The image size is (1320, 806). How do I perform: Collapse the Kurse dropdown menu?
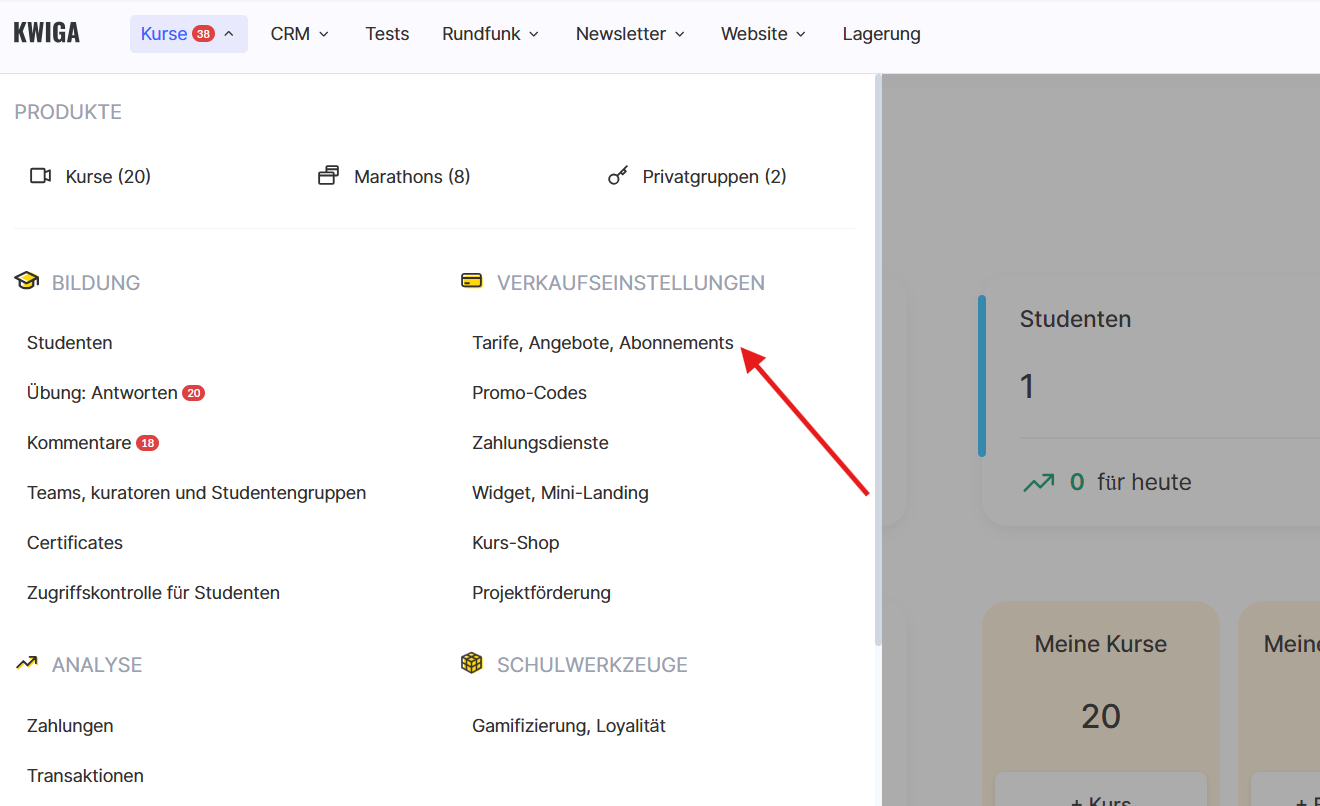tap(189, 34)
